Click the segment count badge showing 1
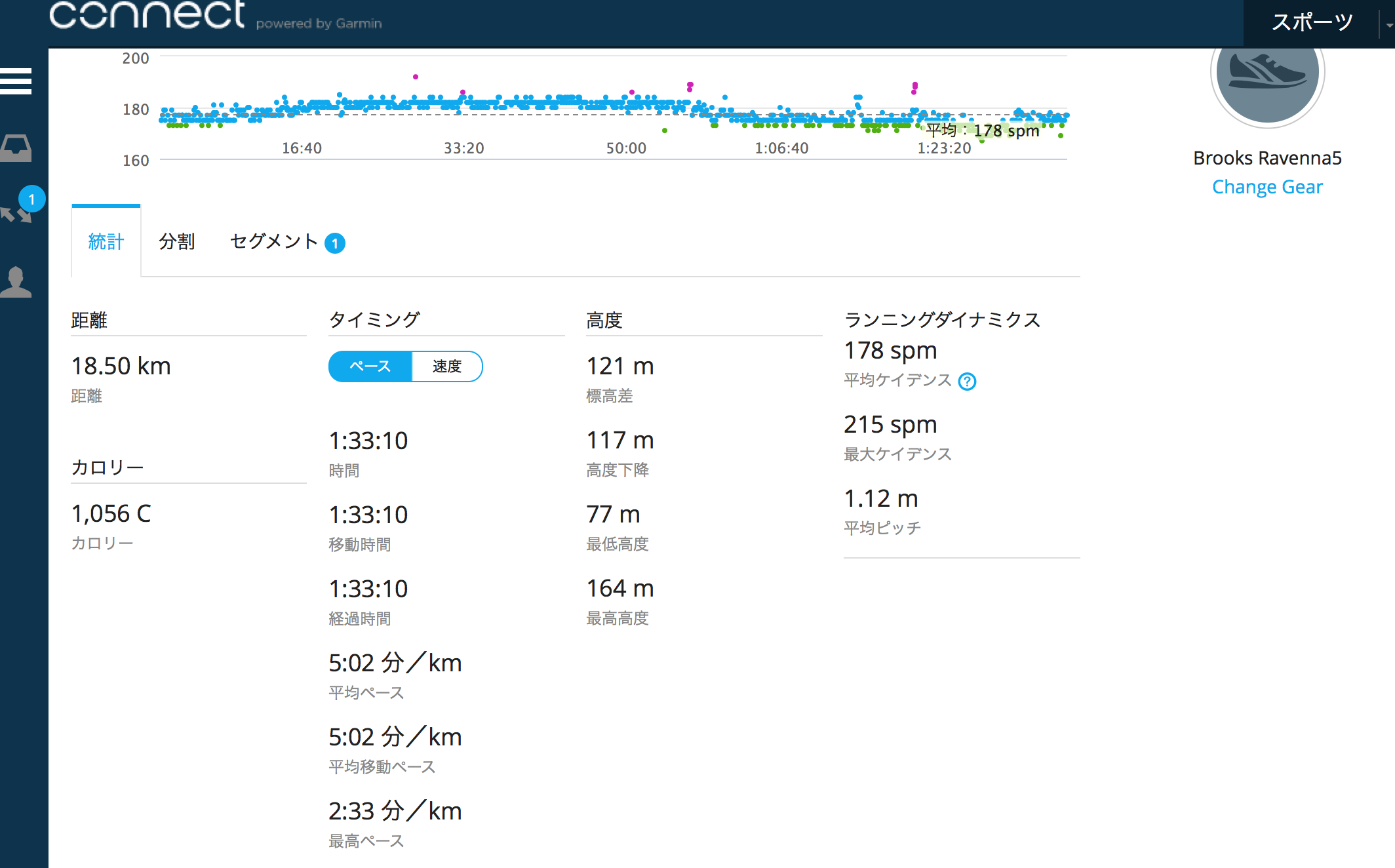1395x868 pixels. [335, 243]
